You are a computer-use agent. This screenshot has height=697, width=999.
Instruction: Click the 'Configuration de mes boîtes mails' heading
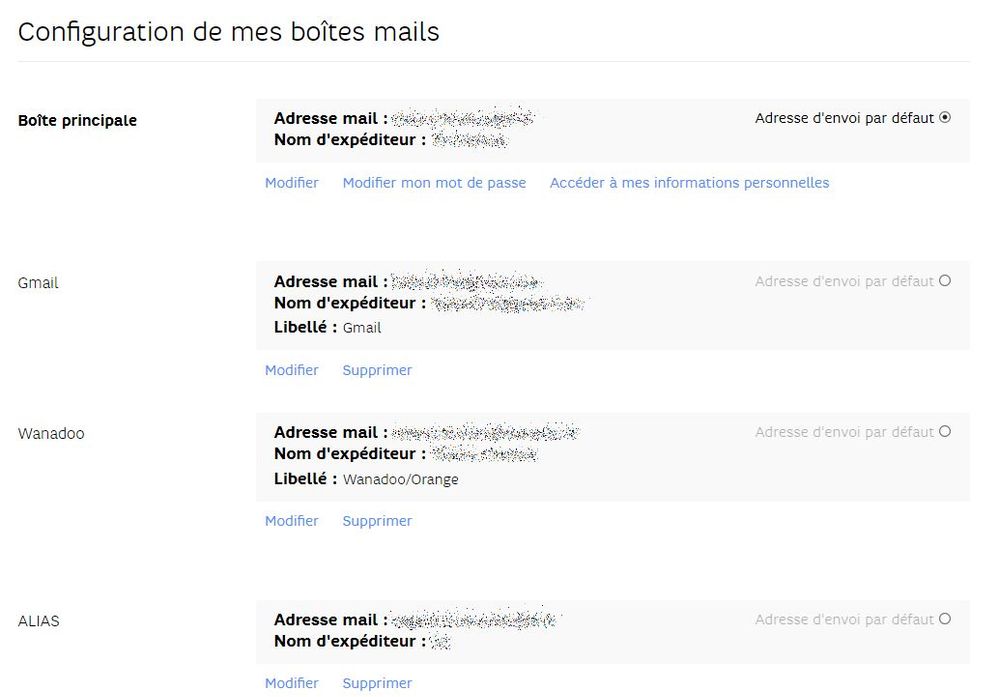229,32
